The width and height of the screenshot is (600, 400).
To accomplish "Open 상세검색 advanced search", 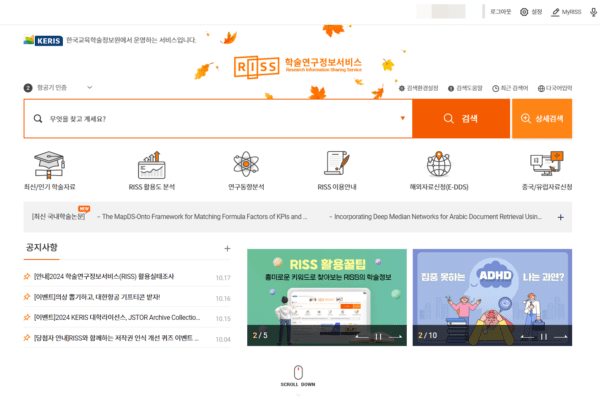I will (x=542, y=118).
